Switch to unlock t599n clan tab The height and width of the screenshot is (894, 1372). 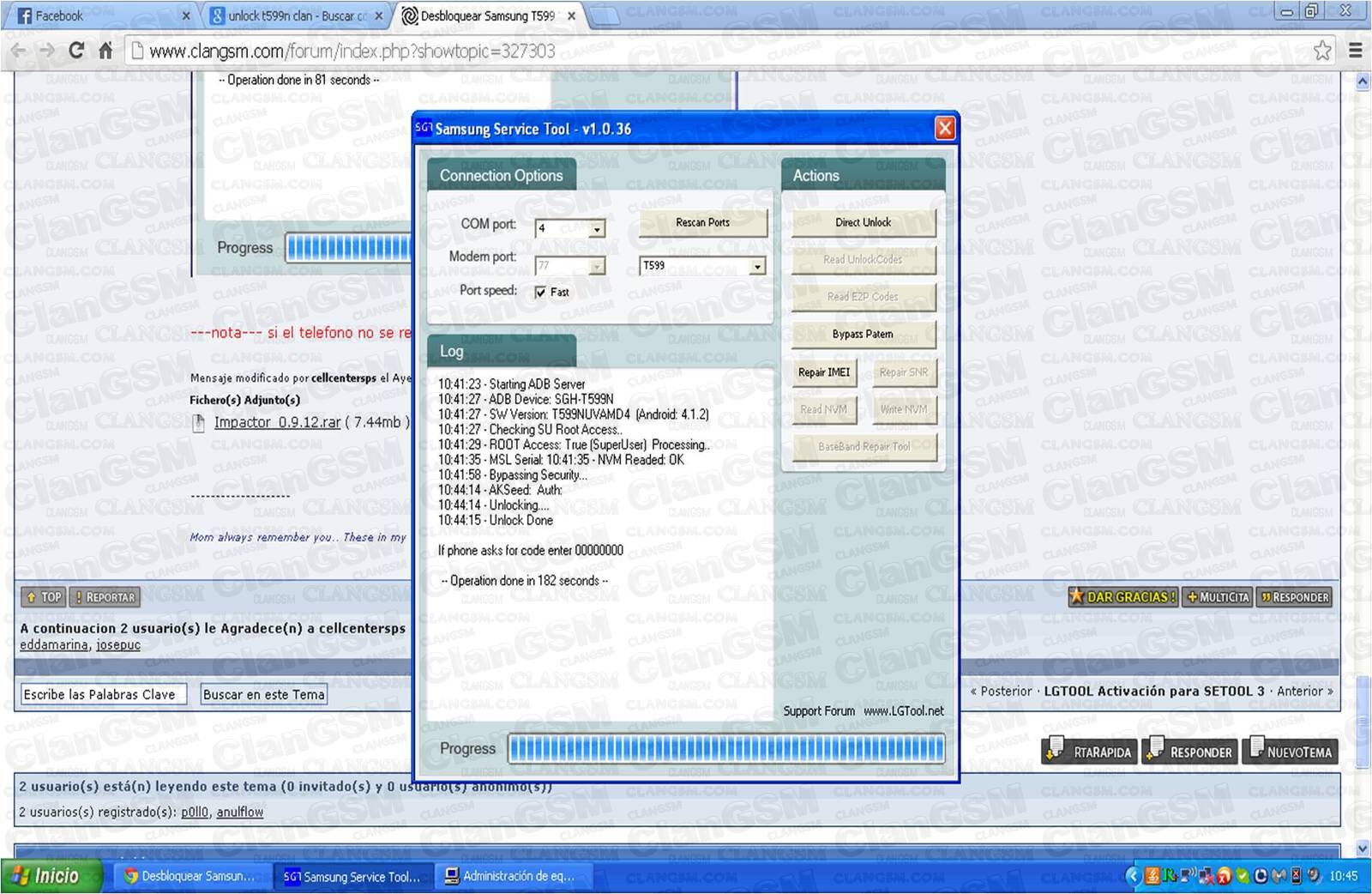(297, 15)
